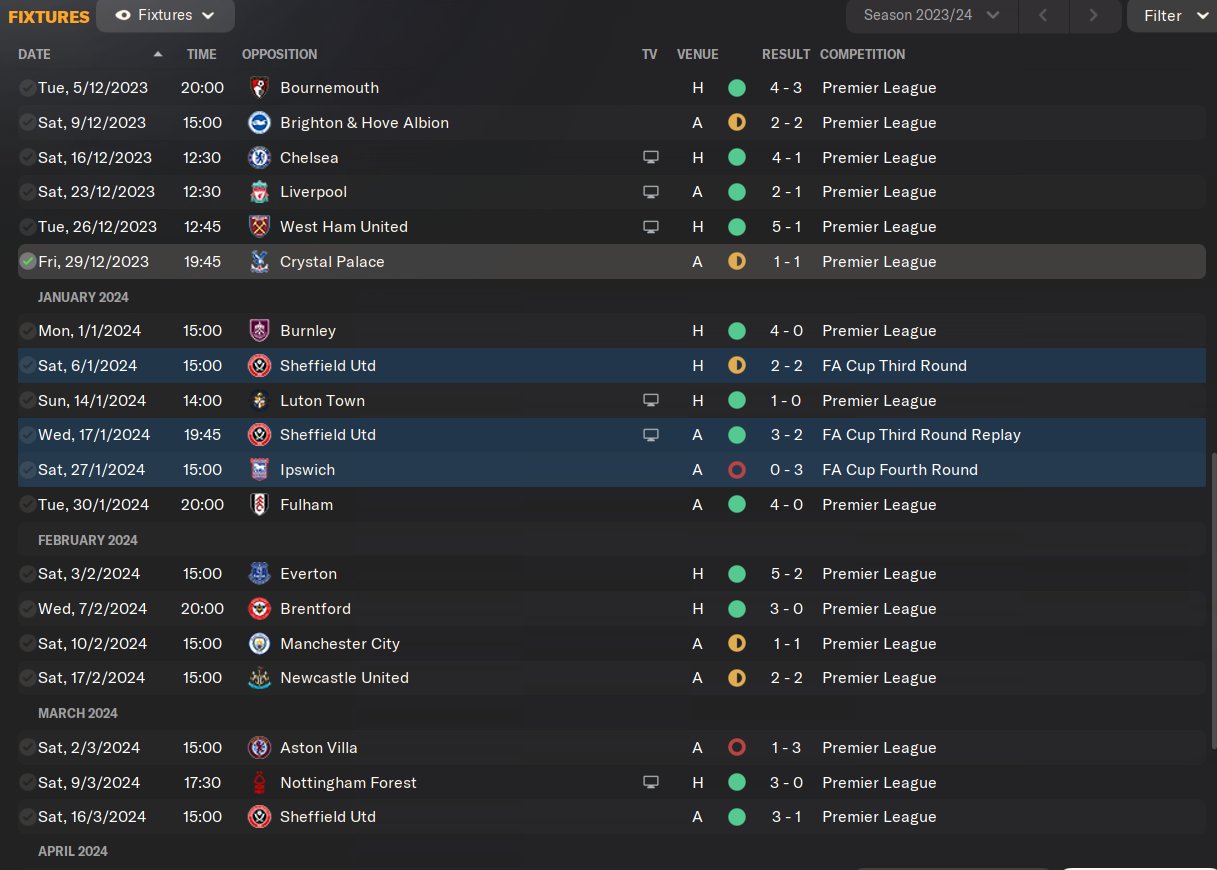Toggle checkmark beside Bournemouth fixture date
1217x870 pixels.
(27, 88)
